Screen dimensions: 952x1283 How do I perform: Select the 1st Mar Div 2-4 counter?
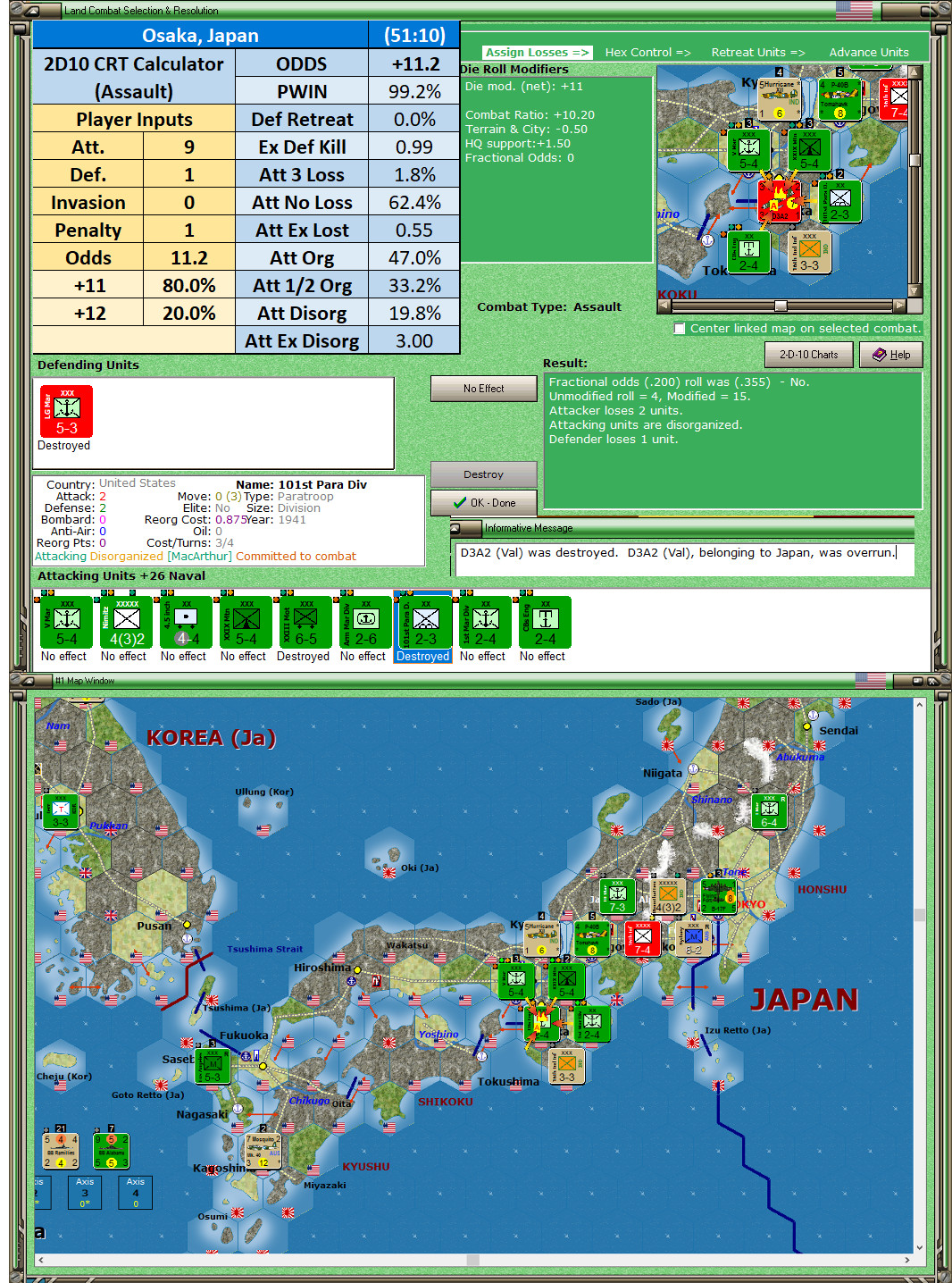pos(482,623)
